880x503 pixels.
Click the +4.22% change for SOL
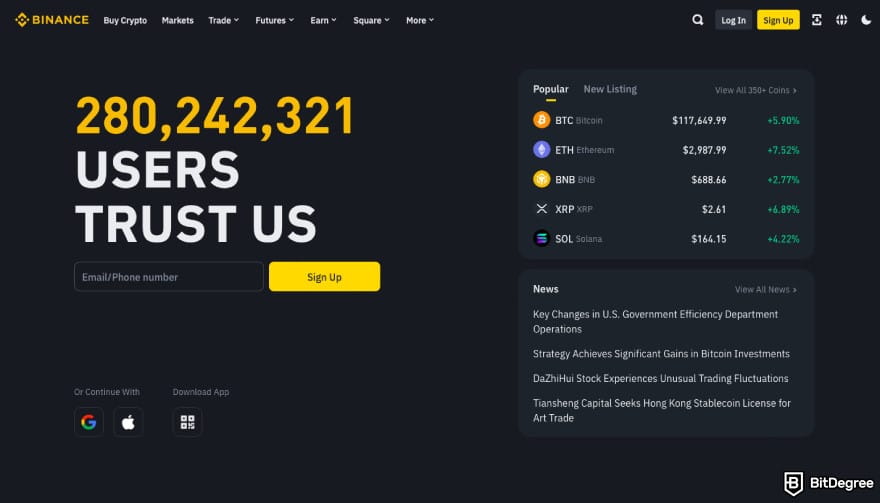[x=783, y=239]
